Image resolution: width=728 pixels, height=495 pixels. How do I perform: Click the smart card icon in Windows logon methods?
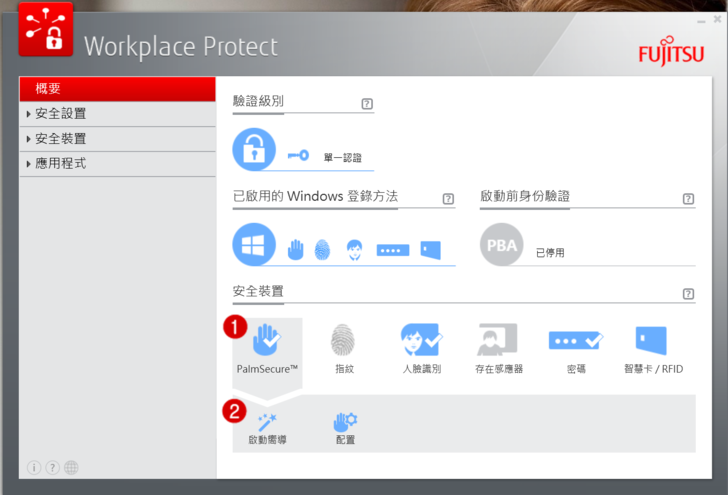(x=430, y=250)
